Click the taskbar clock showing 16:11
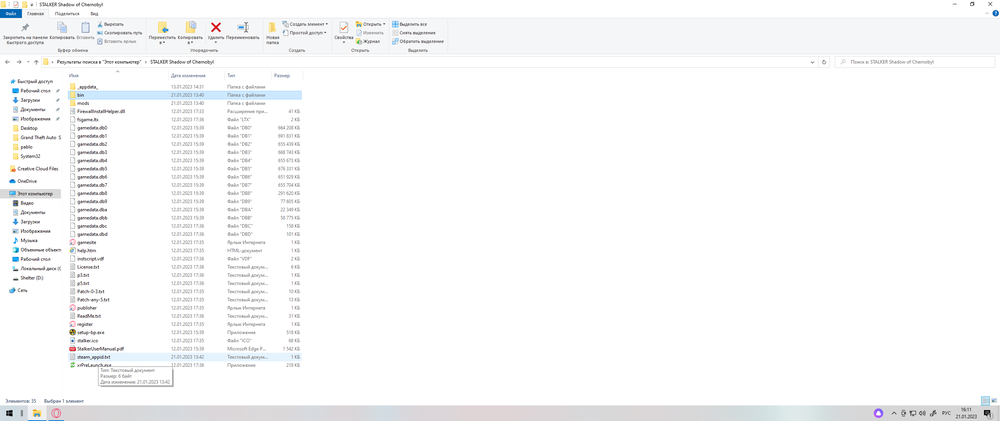1000x421 pixels. pos(966,413)
